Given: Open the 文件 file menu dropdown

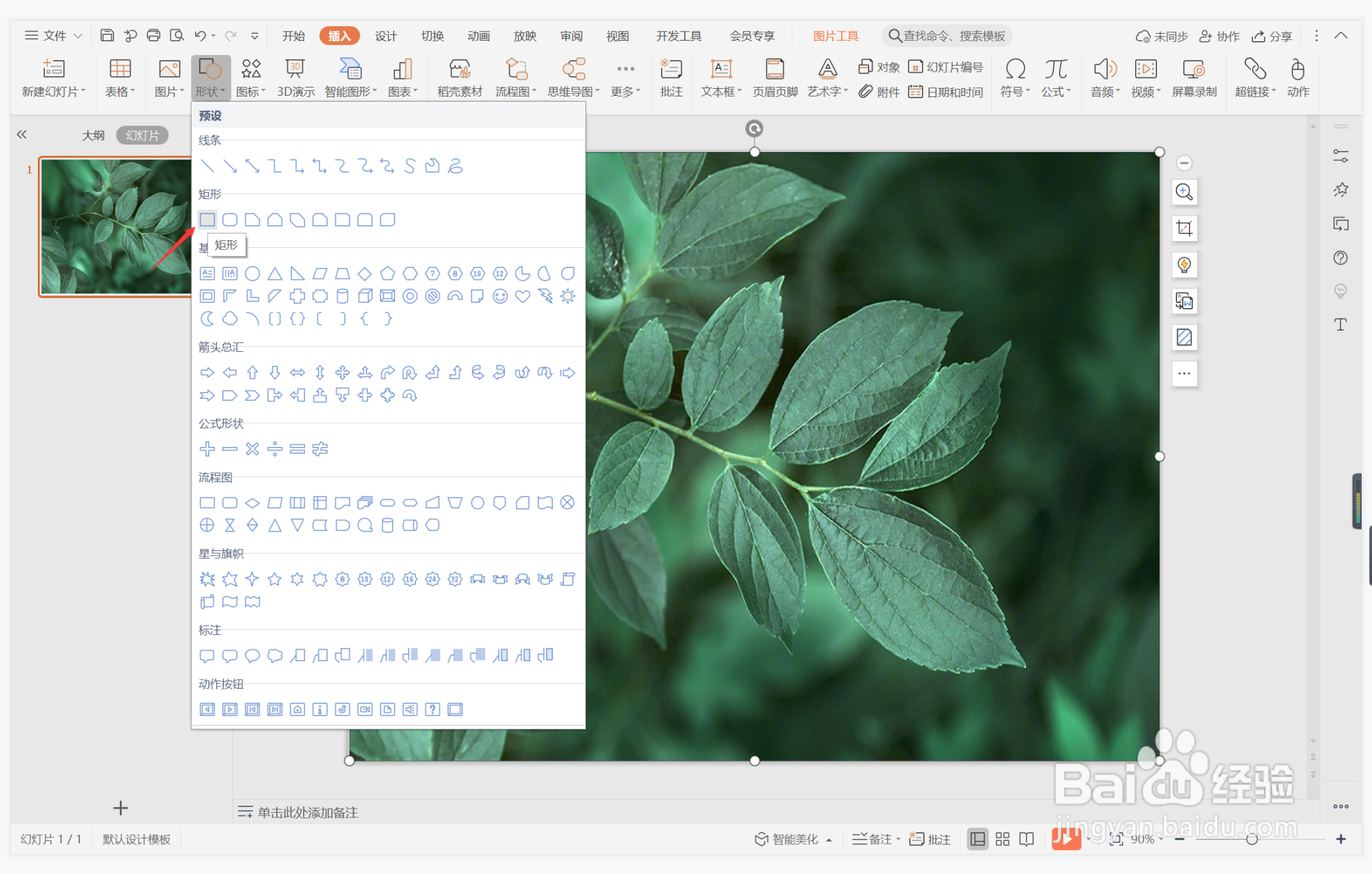Looking at the screenshot, I should (x=54, y=35).
